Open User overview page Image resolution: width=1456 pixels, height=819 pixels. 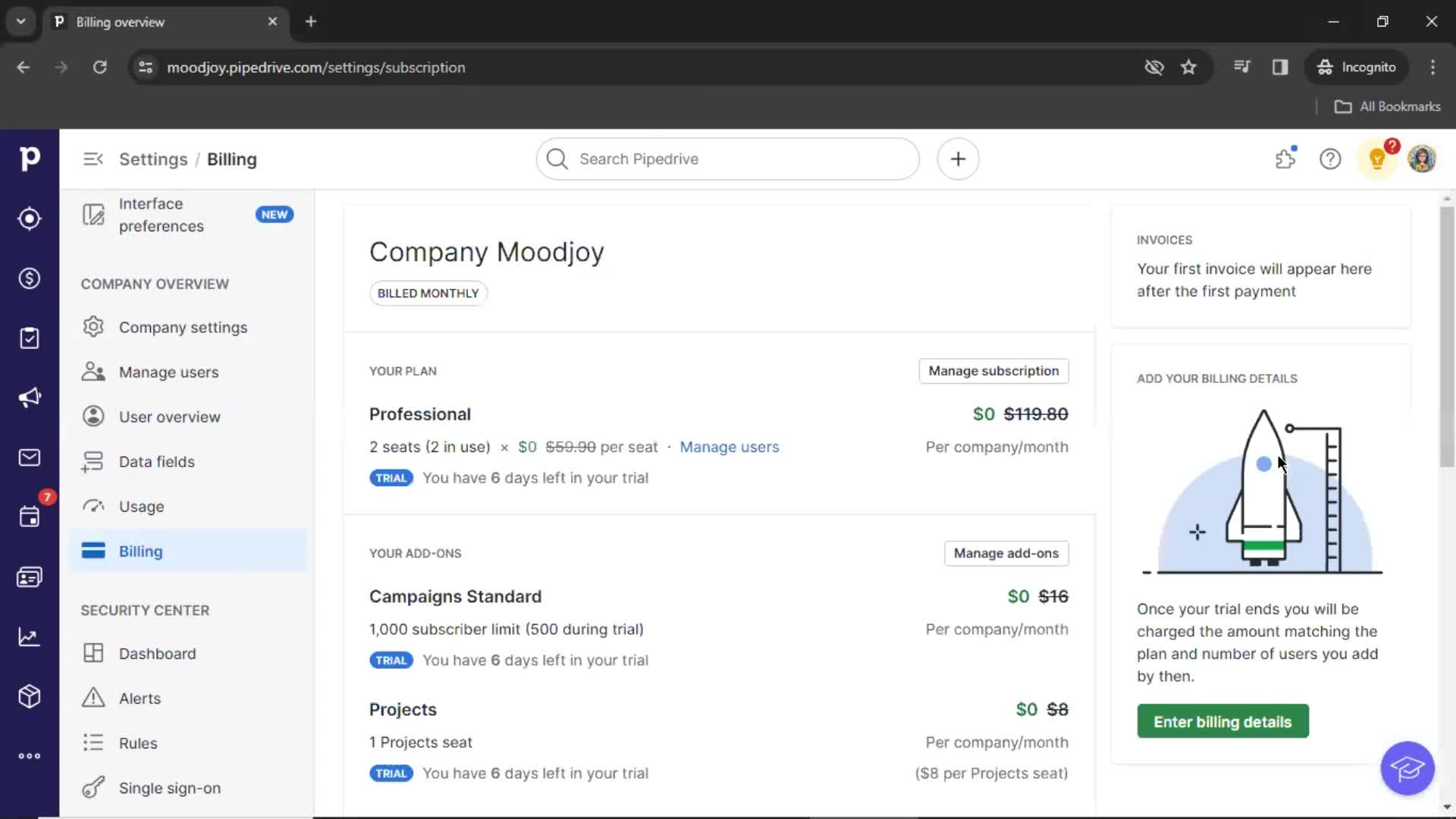pyautogui.click(x=188, y=417)
